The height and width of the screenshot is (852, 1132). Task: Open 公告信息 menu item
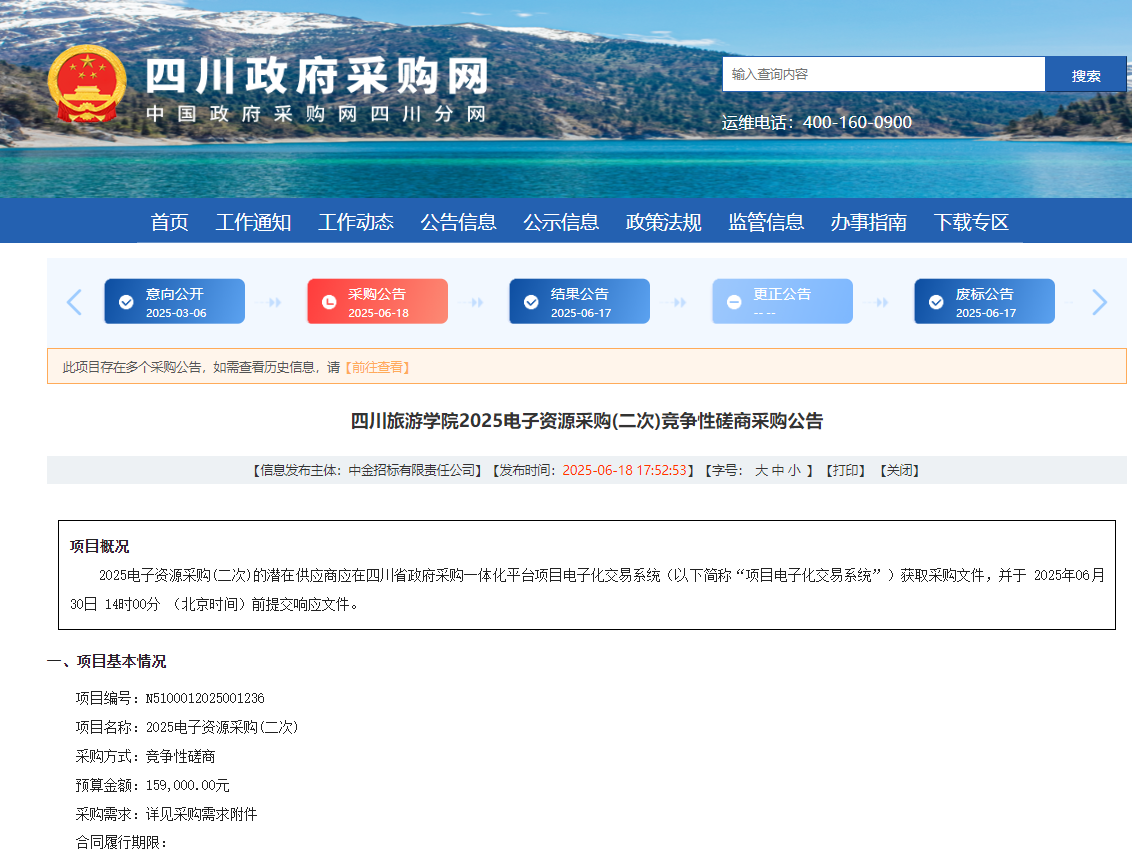point(458,222)
